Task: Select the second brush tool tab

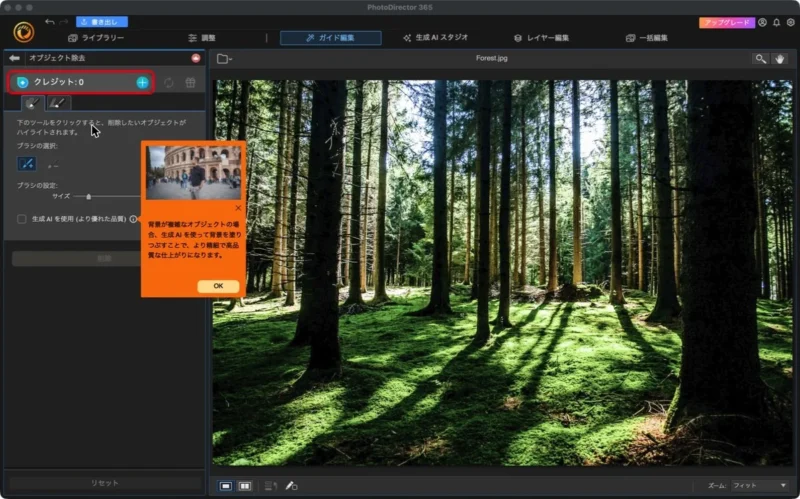Action: coord(58,103)
